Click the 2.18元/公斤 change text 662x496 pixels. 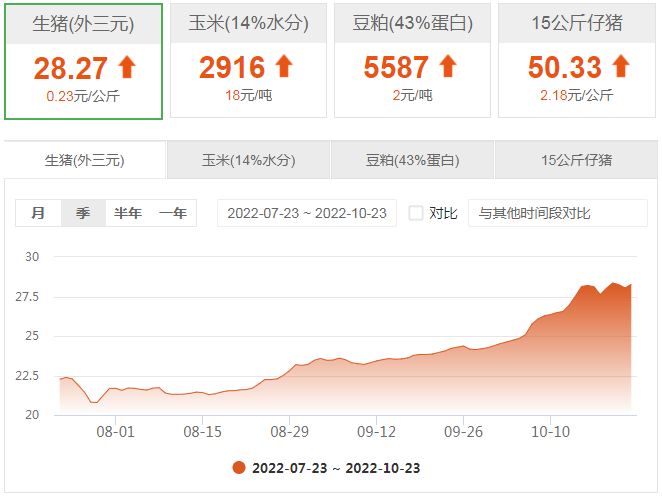point(577,95)
